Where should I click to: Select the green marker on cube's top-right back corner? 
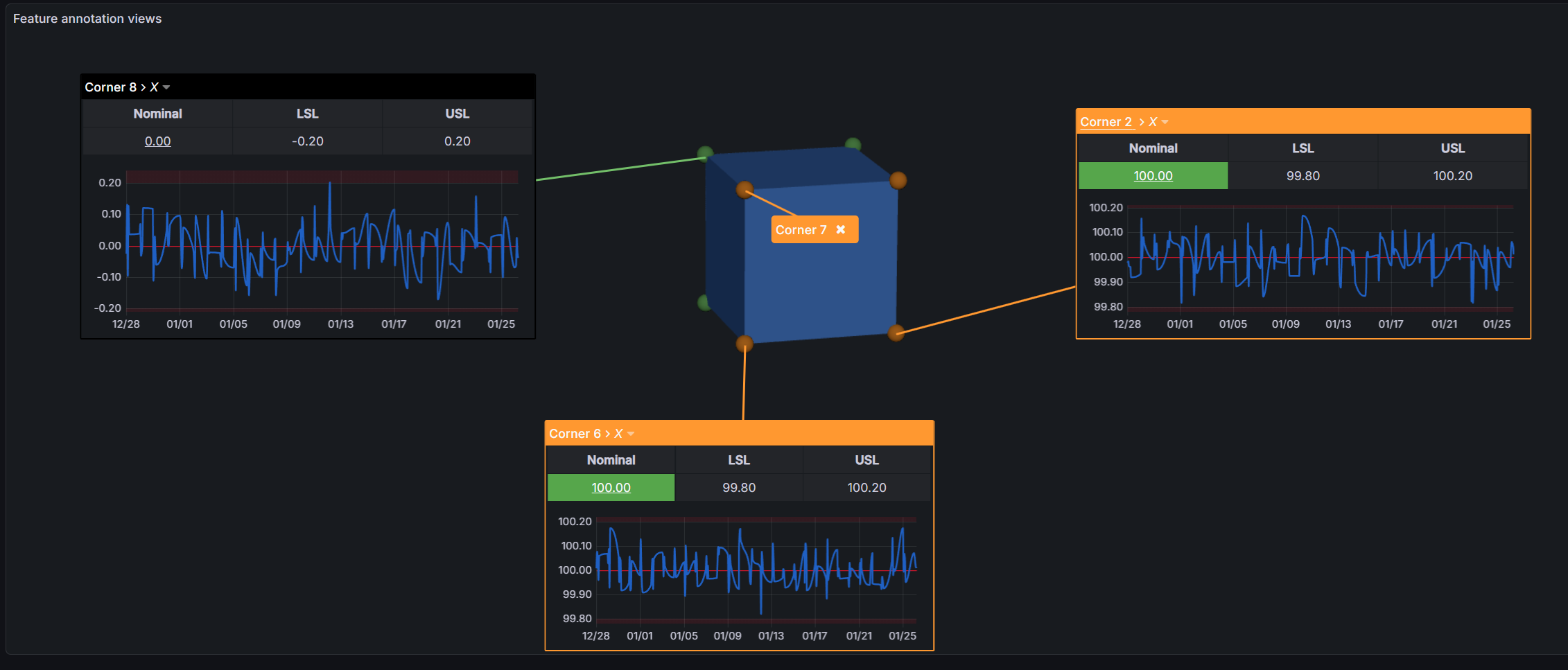point(853,144)
